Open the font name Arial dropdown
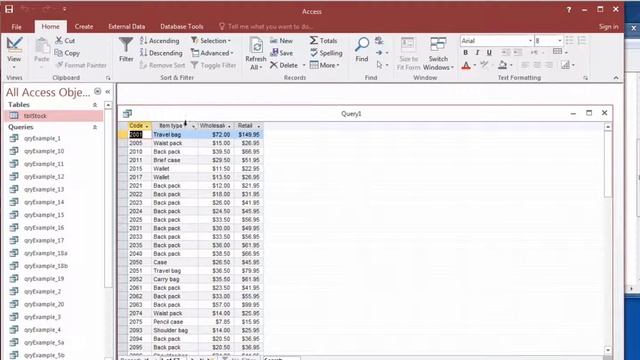Viewport: 640px width, 360px height. click(x=530, y=40)
